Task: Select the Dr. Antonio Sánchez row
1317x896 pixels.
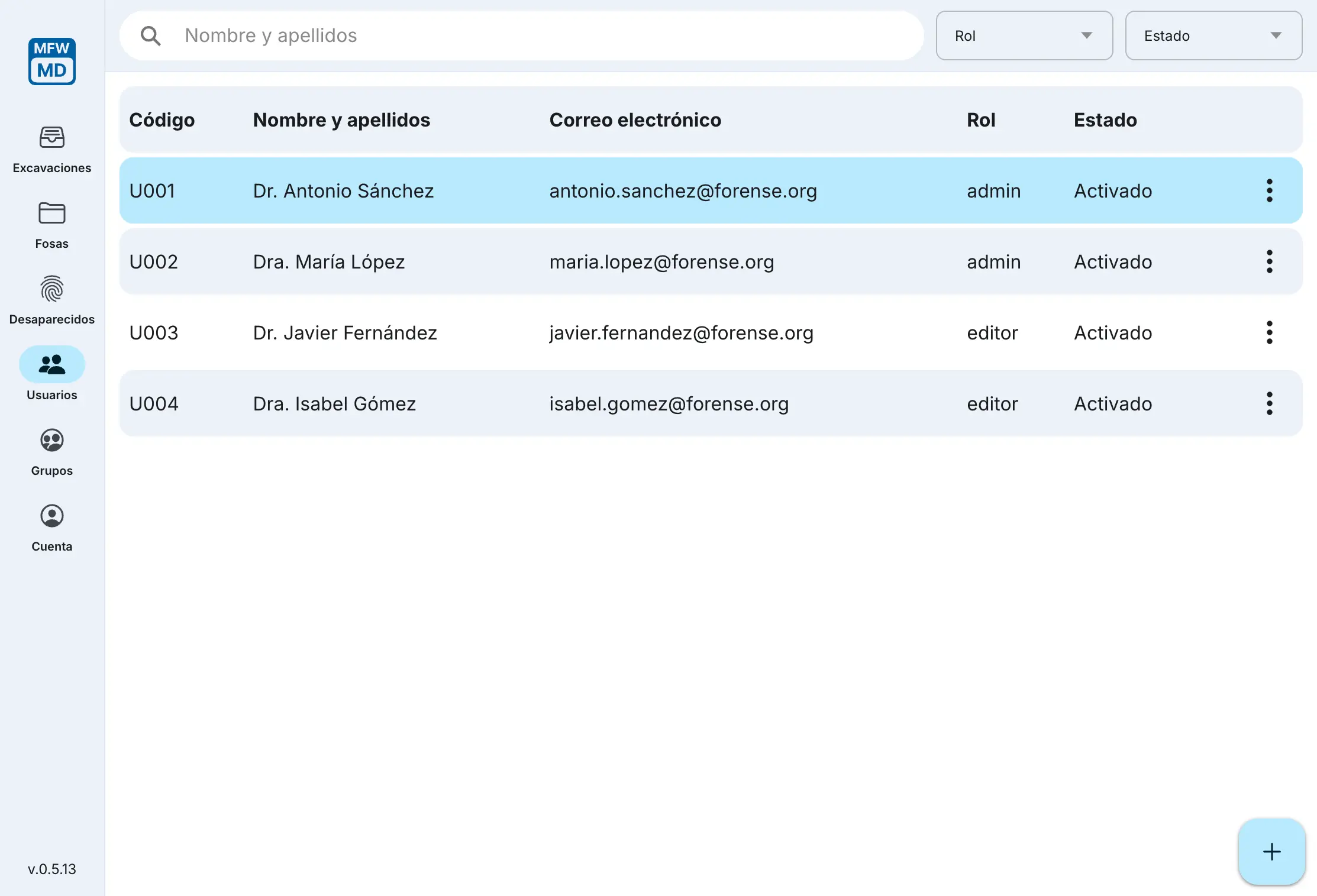Action: pyautogui.click(x=343, y=191)
